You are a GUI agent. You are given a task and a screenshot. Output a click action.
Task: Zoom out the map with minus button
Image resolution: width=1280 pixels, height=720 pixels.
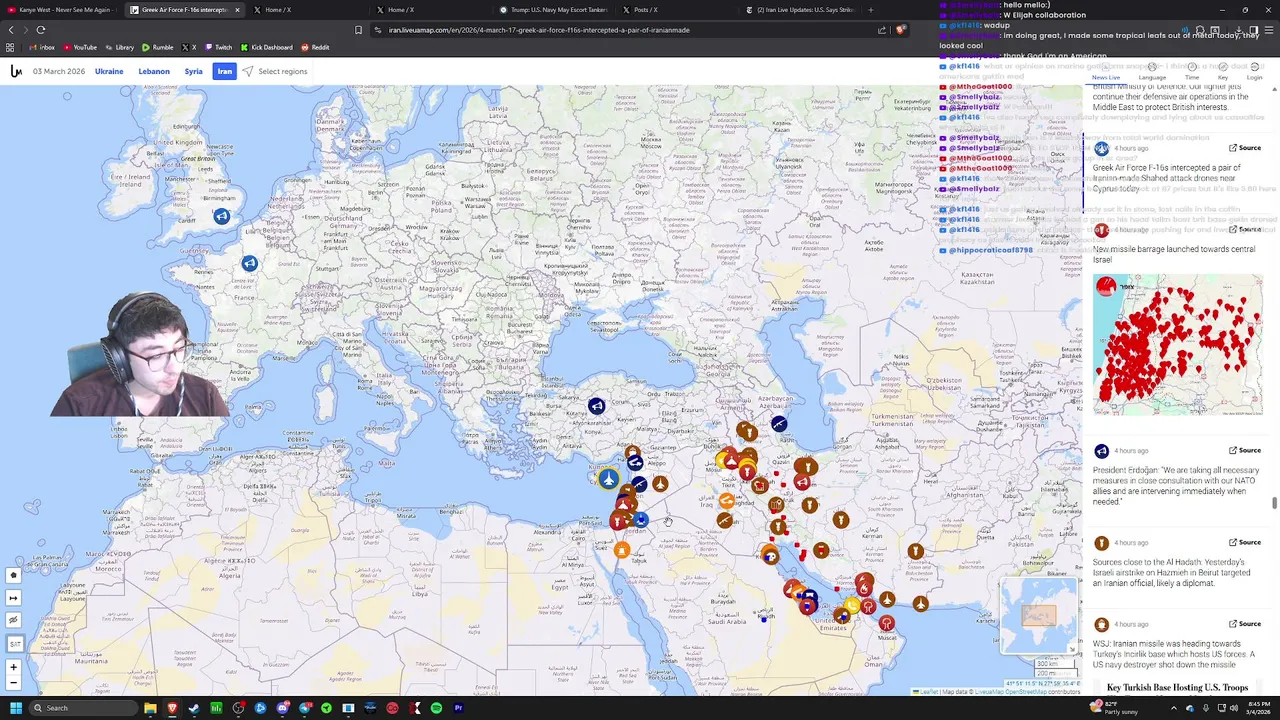pyautogui.click(x=14, y=683)
